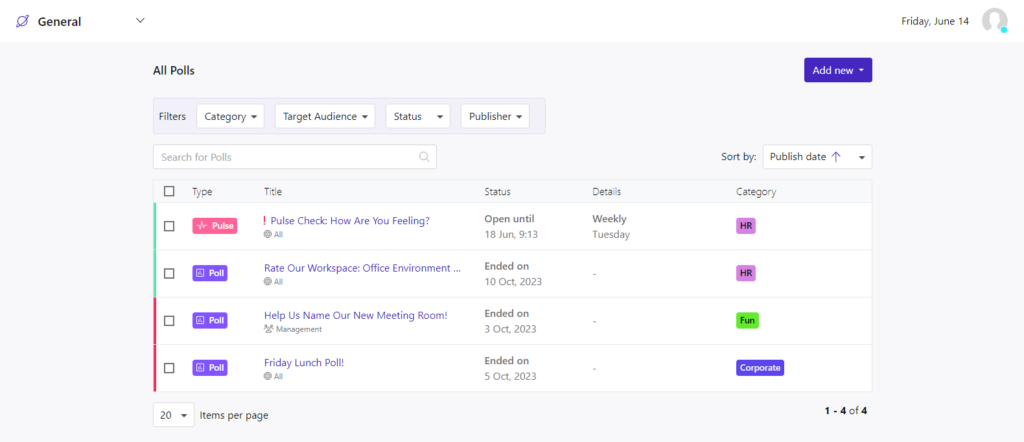This screenshot has width=1024, height=442.
Task: Click the magnifier icon in the search box
Action: (424, 157)
